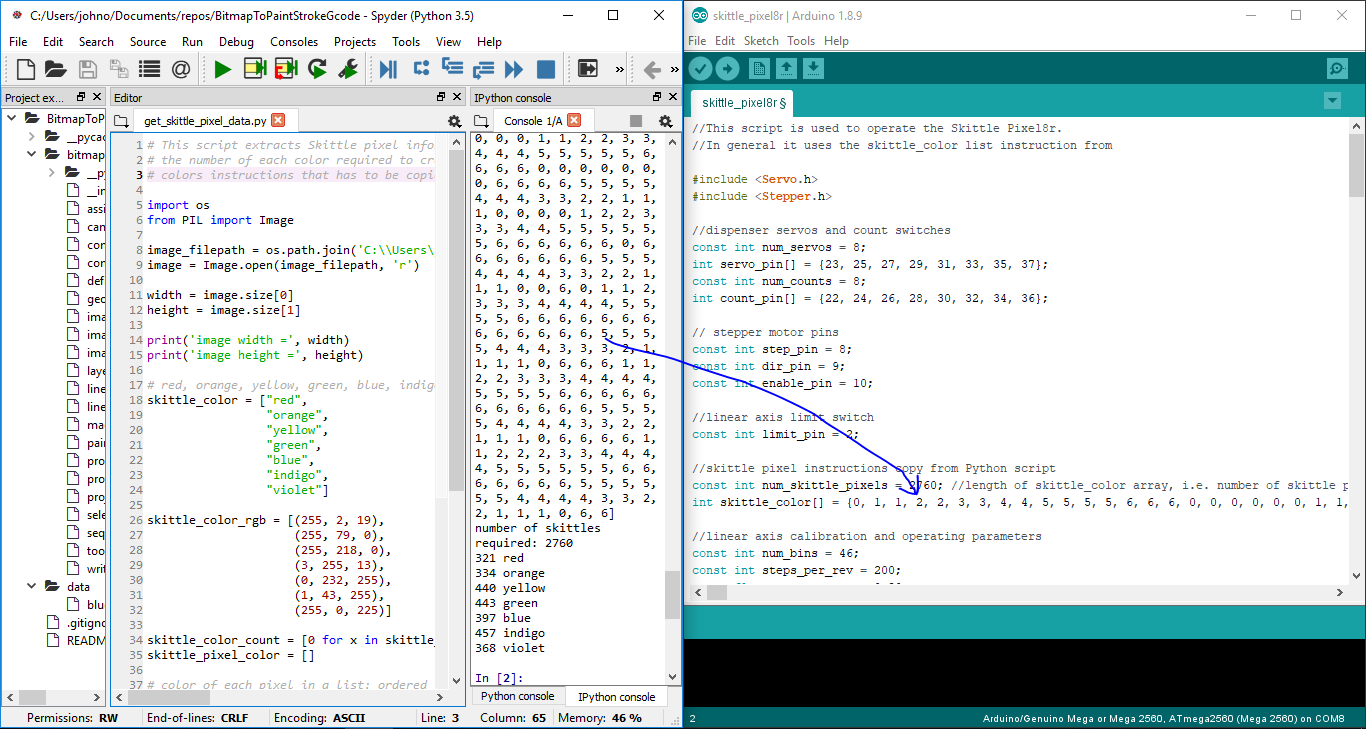
Task: Click IPython console vertical scrollbar
Action: coord(672,595)
